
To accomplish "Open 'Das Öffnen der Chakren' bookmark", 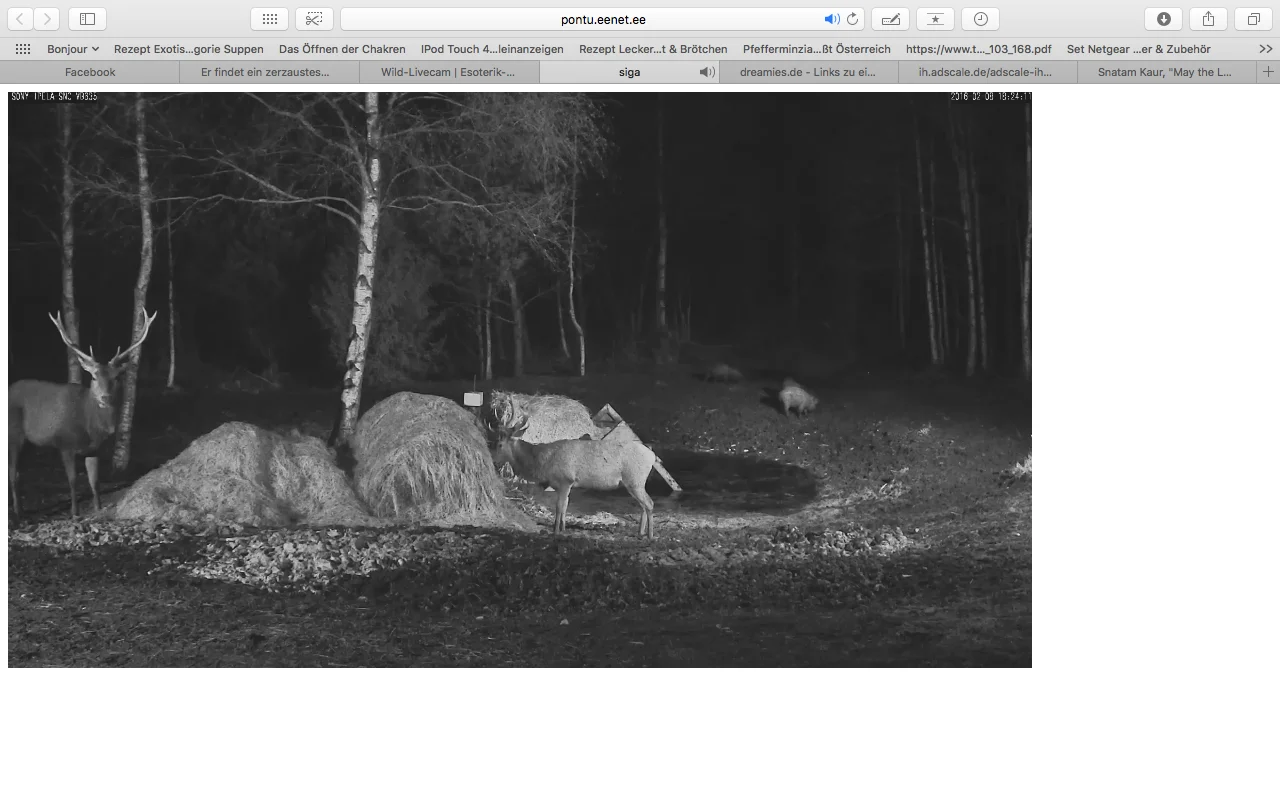I will pyautogui.click(x=342, y=49).
